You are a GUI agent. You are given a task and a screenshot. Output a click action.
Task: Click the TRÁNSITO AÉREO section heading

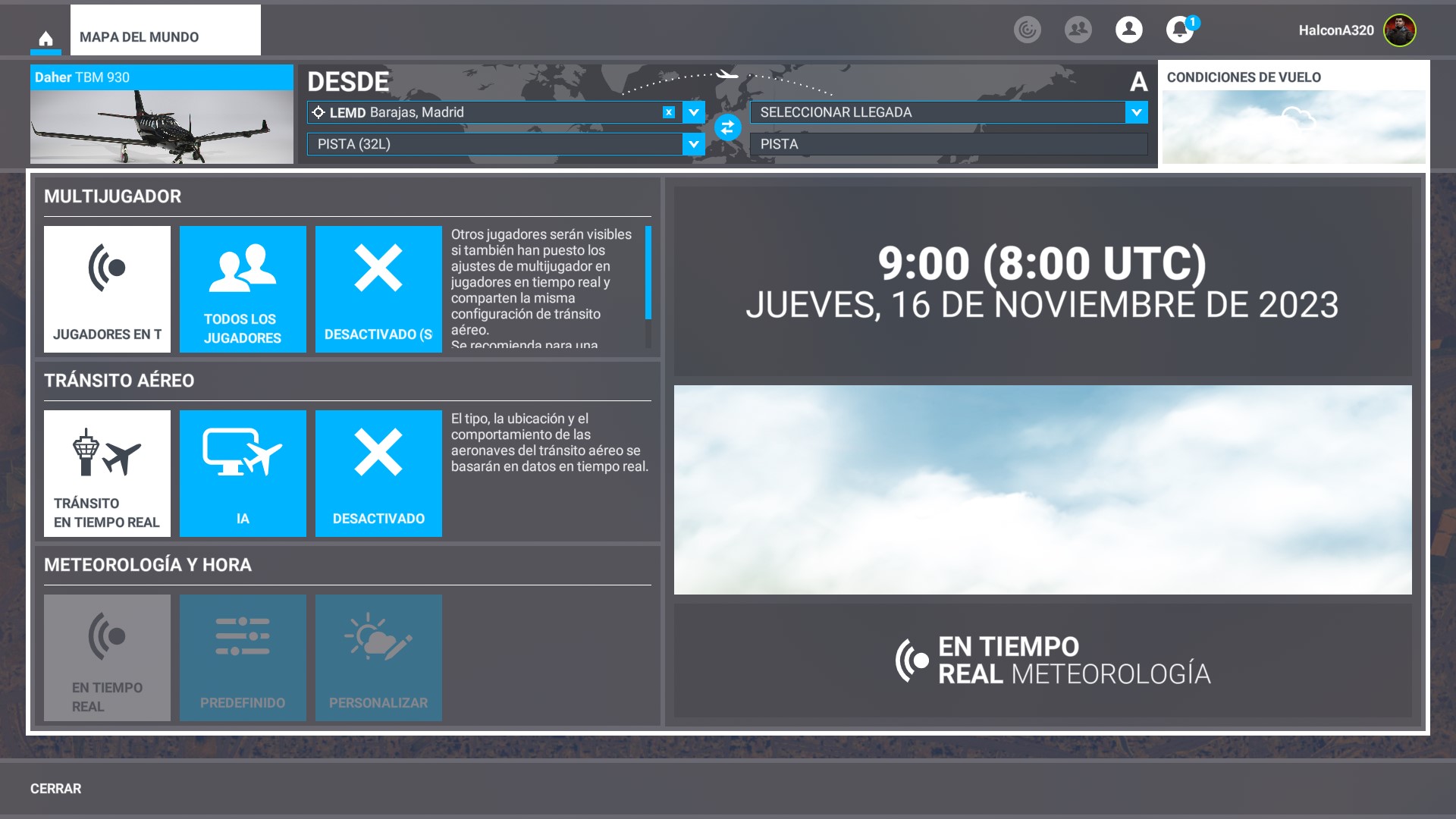pyautogui.click(x=119, y=381)
